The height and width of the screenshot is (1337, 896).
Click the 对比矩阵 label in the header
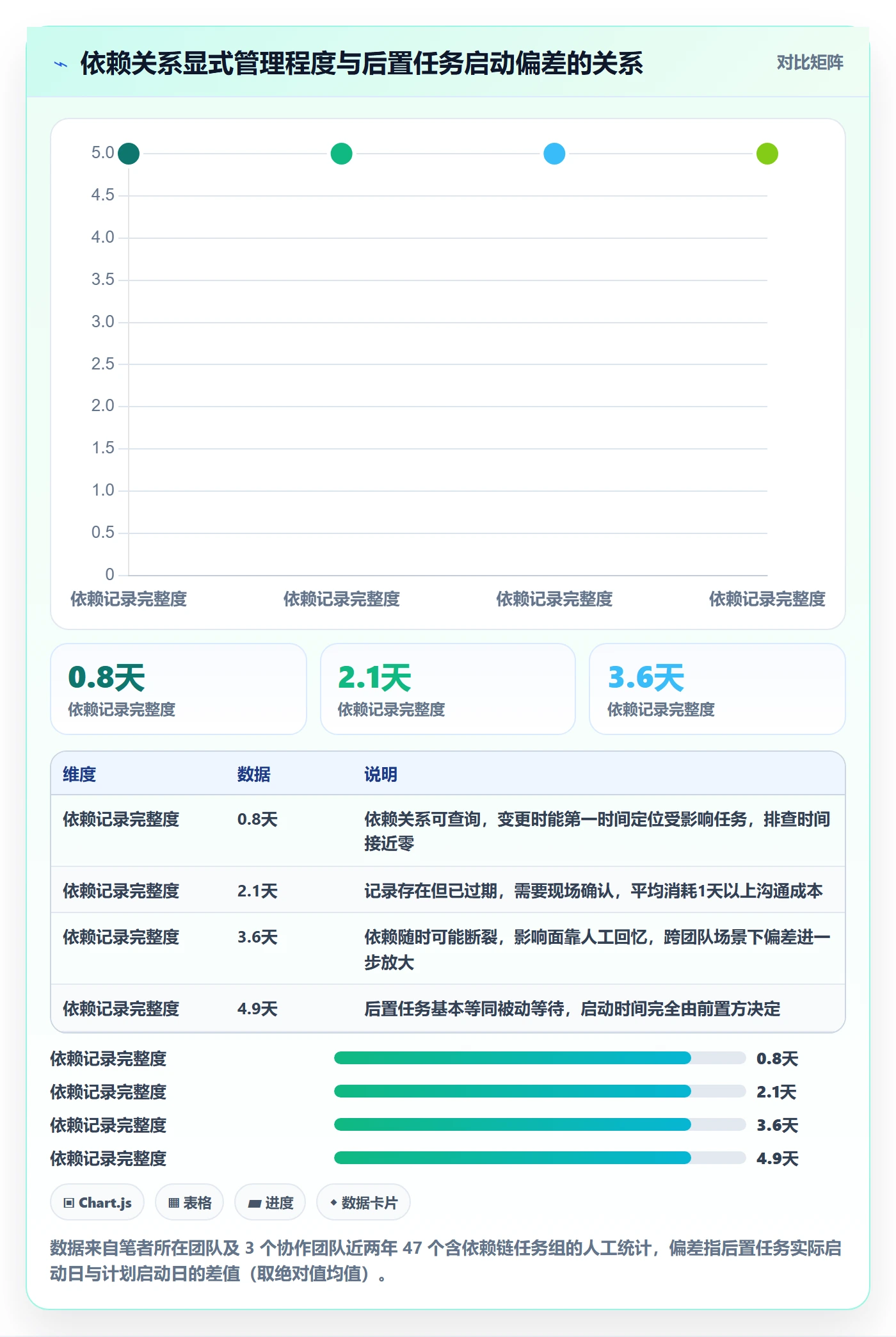coord(810,63)
